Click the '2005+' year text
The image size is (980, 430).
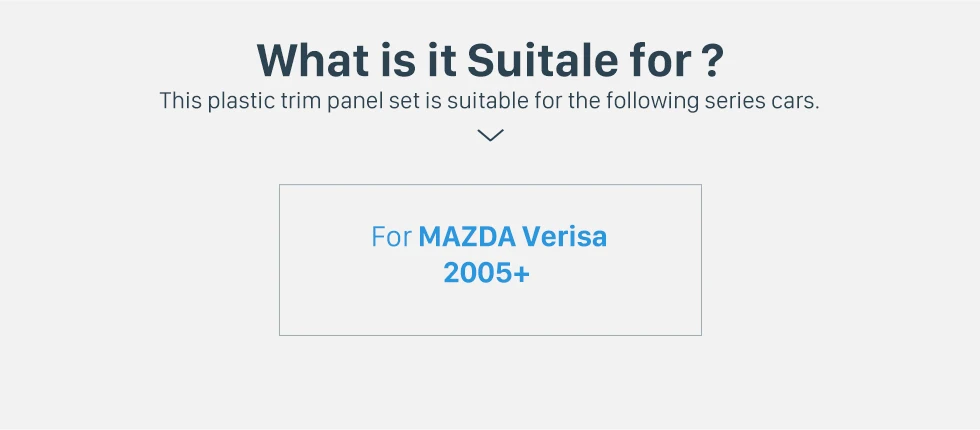coord(486,272)
